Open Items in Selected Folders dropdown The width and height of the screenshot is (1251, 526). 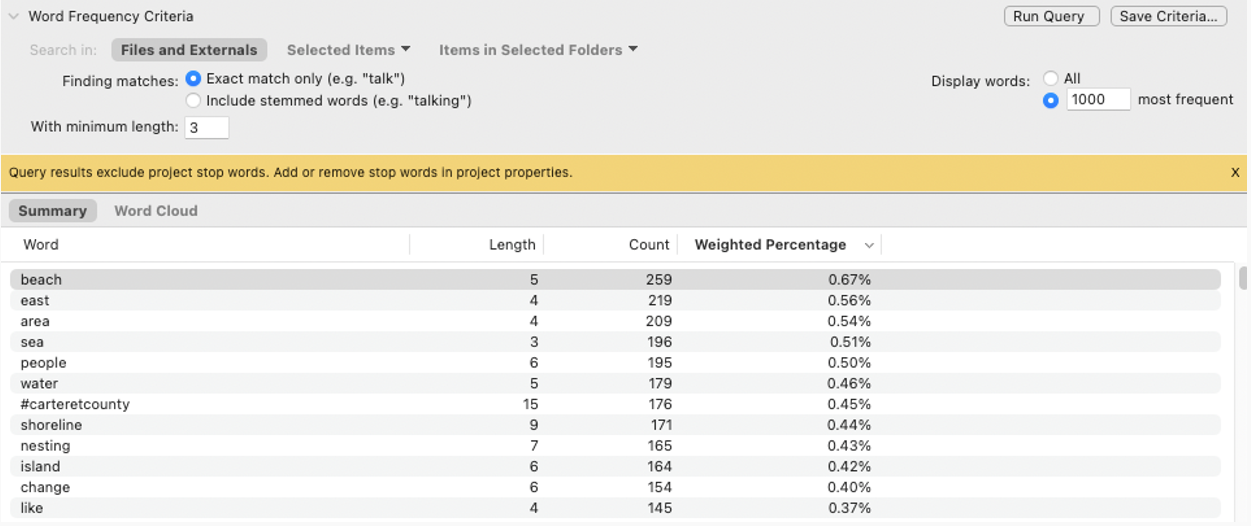point(538,50)
